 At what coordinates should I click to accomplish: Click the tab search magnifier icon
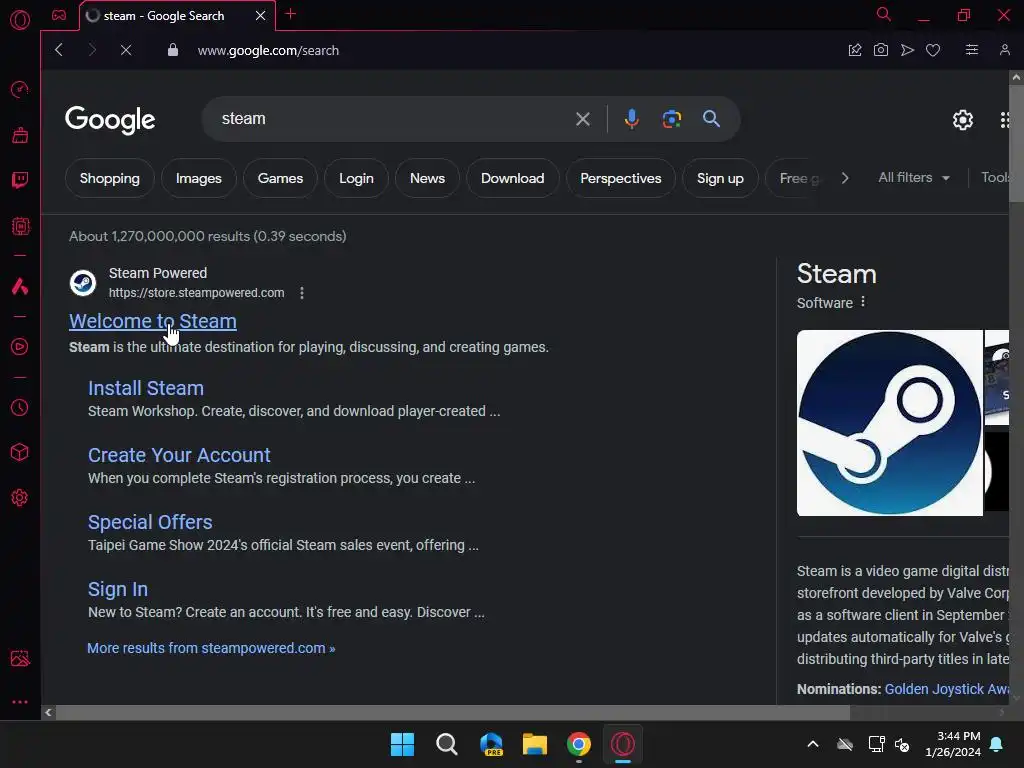[x=884, y=14]
